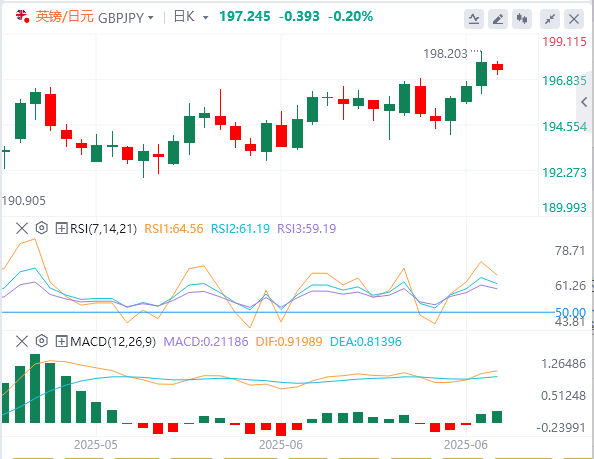The width and height of the screenshot is (594, 459).
Task: Click the RSI 50.00 reference line
Action: click(x=278, y=312)
